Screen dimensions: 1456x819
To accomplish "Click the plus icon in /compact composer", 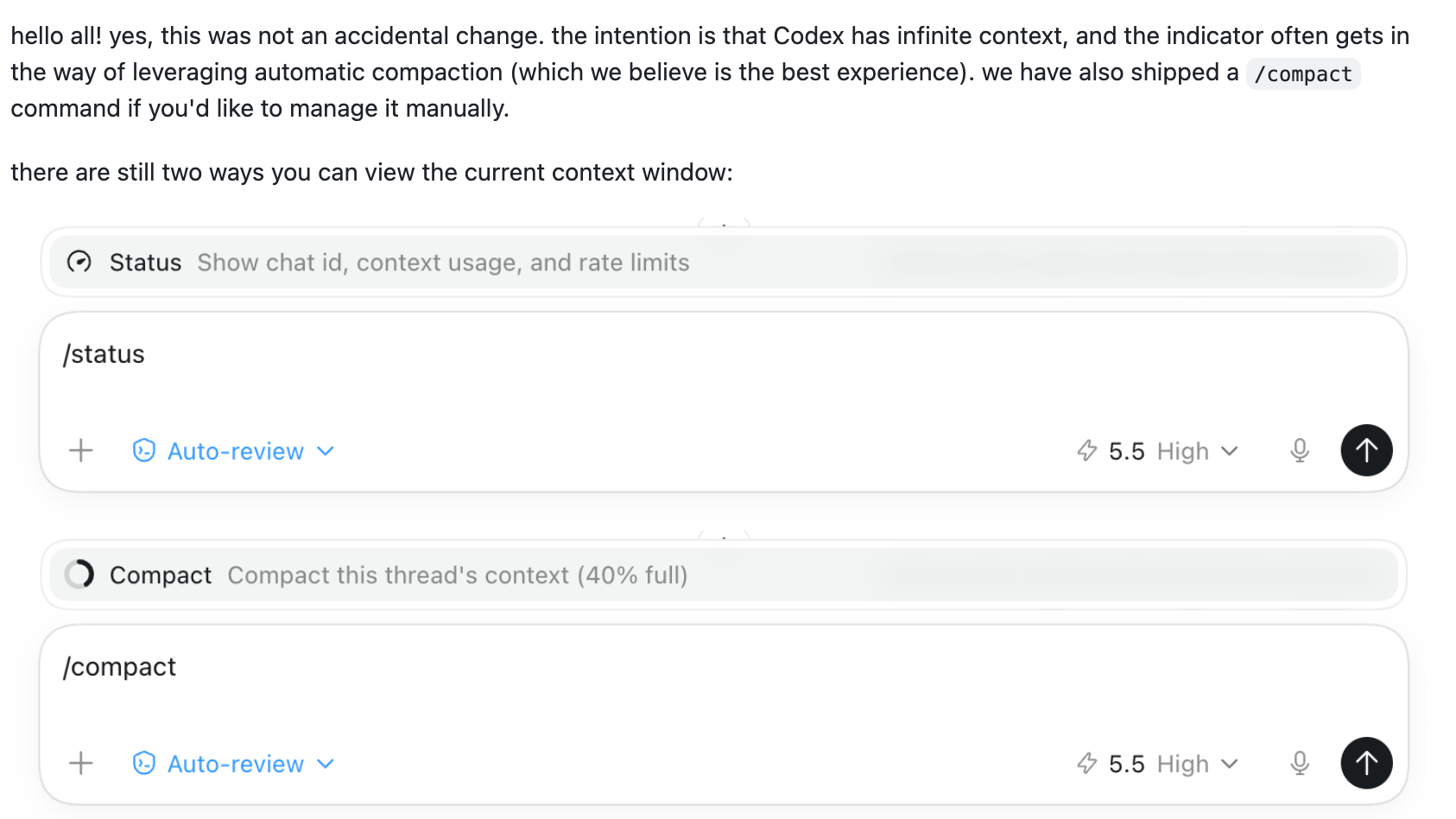I will (x=80, y=763).
